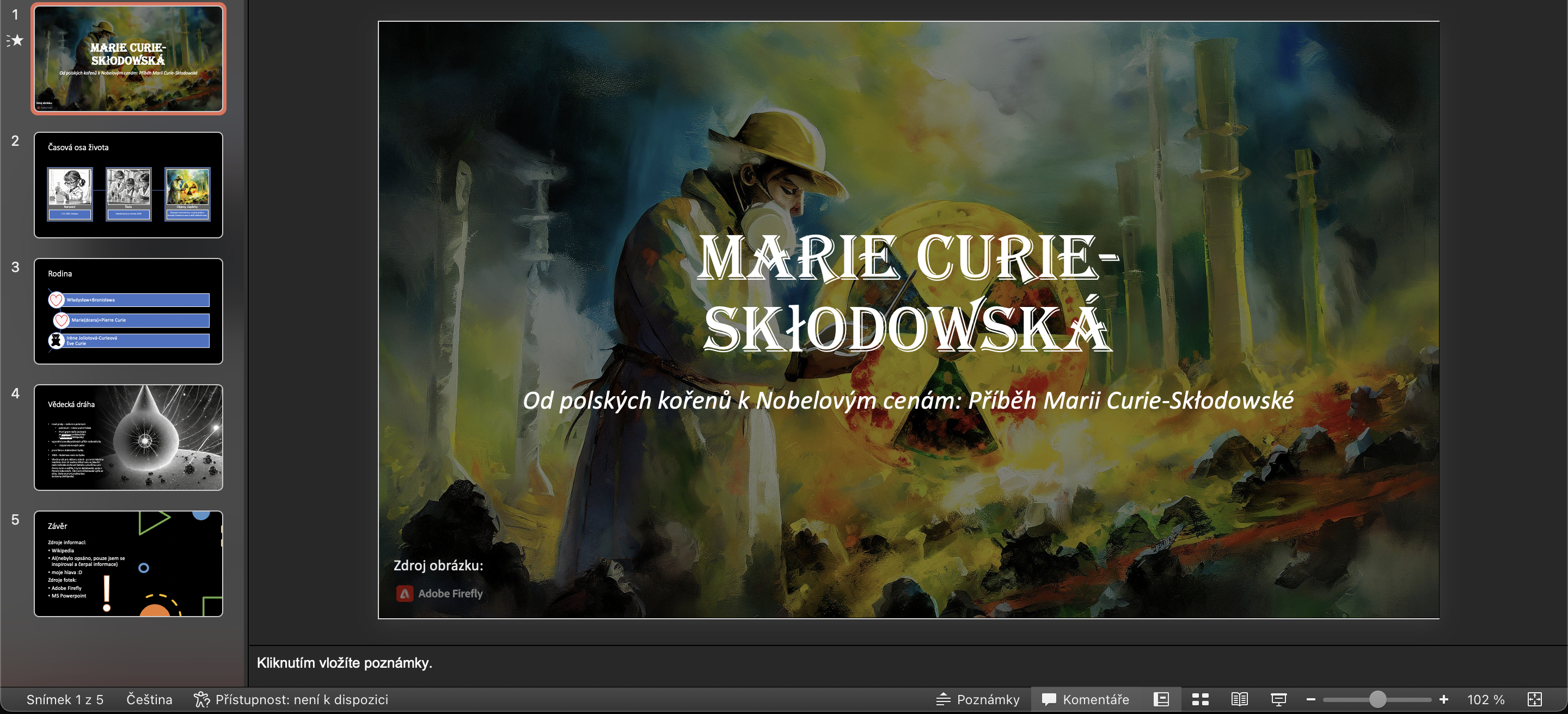The image size is (1568, 714).
Task: Click the Zdroj obrázku caption
Action: 438,565
